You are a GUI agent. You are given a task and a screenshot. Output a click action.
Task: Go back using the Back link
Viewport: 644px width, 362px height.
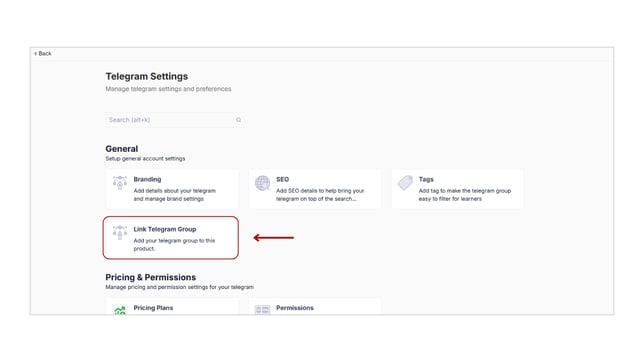43,53
